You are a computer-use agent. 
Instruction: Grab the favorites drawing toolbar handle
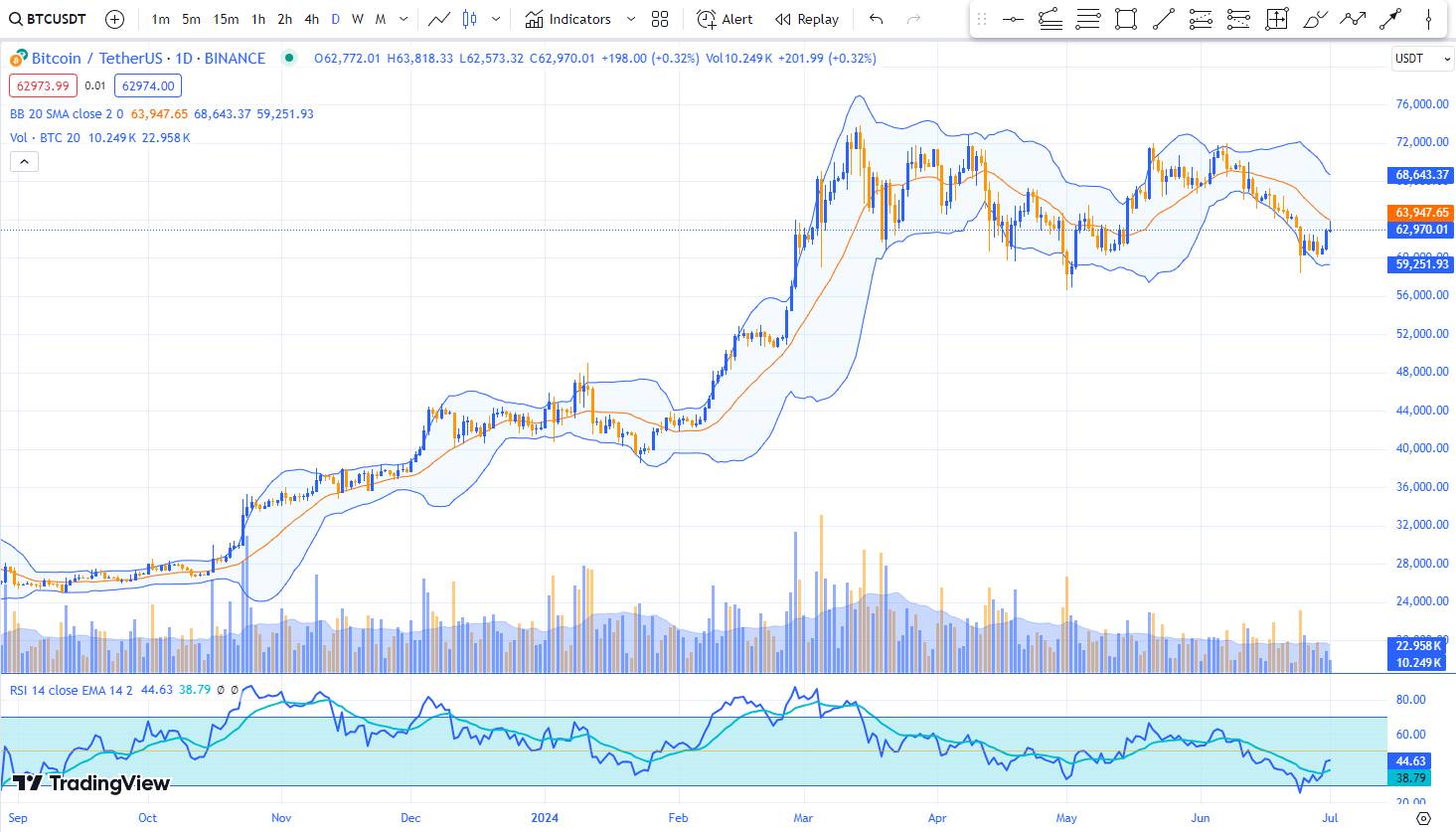[x=982, y=19]
